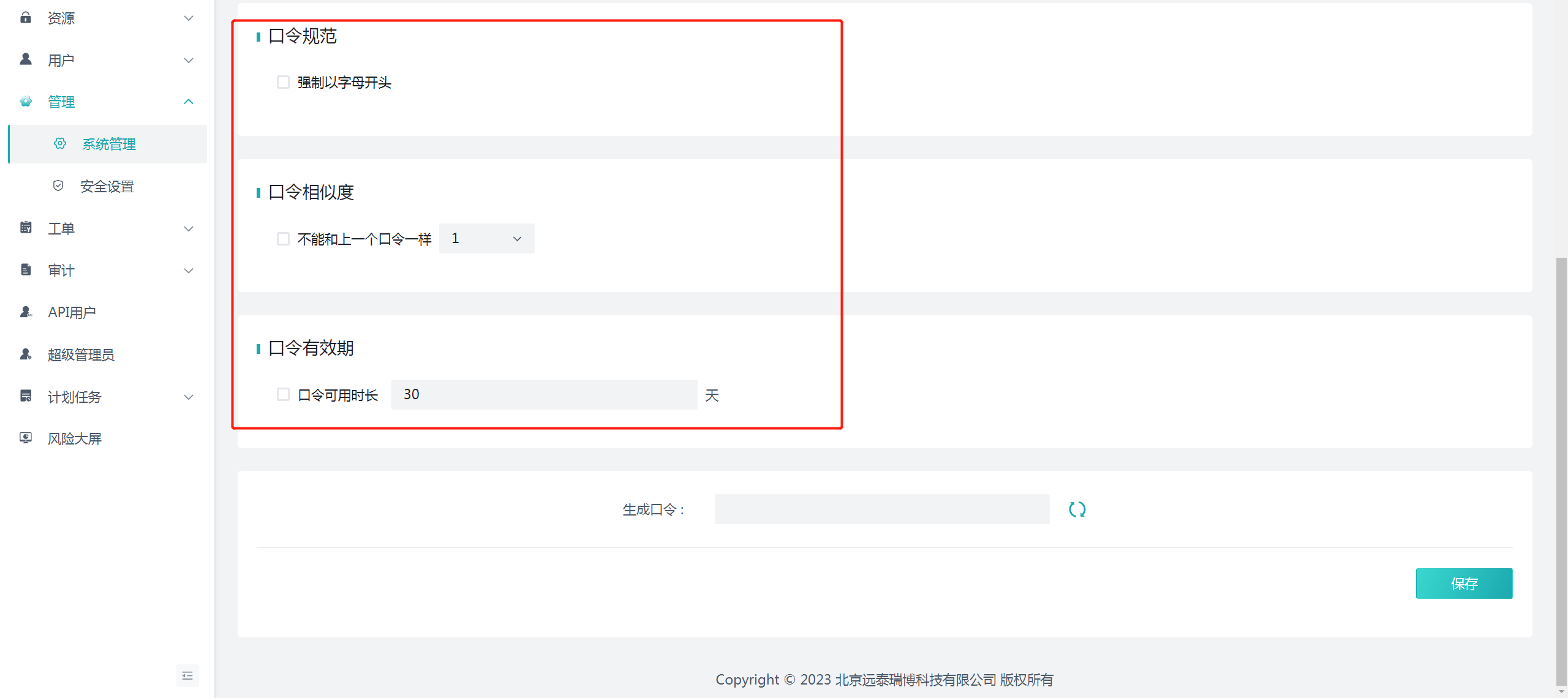This screenshot has height=698, width=1568.
Task: Expand the 计划任务 menu
Action: pyautogui.click(x=189, y=397)
